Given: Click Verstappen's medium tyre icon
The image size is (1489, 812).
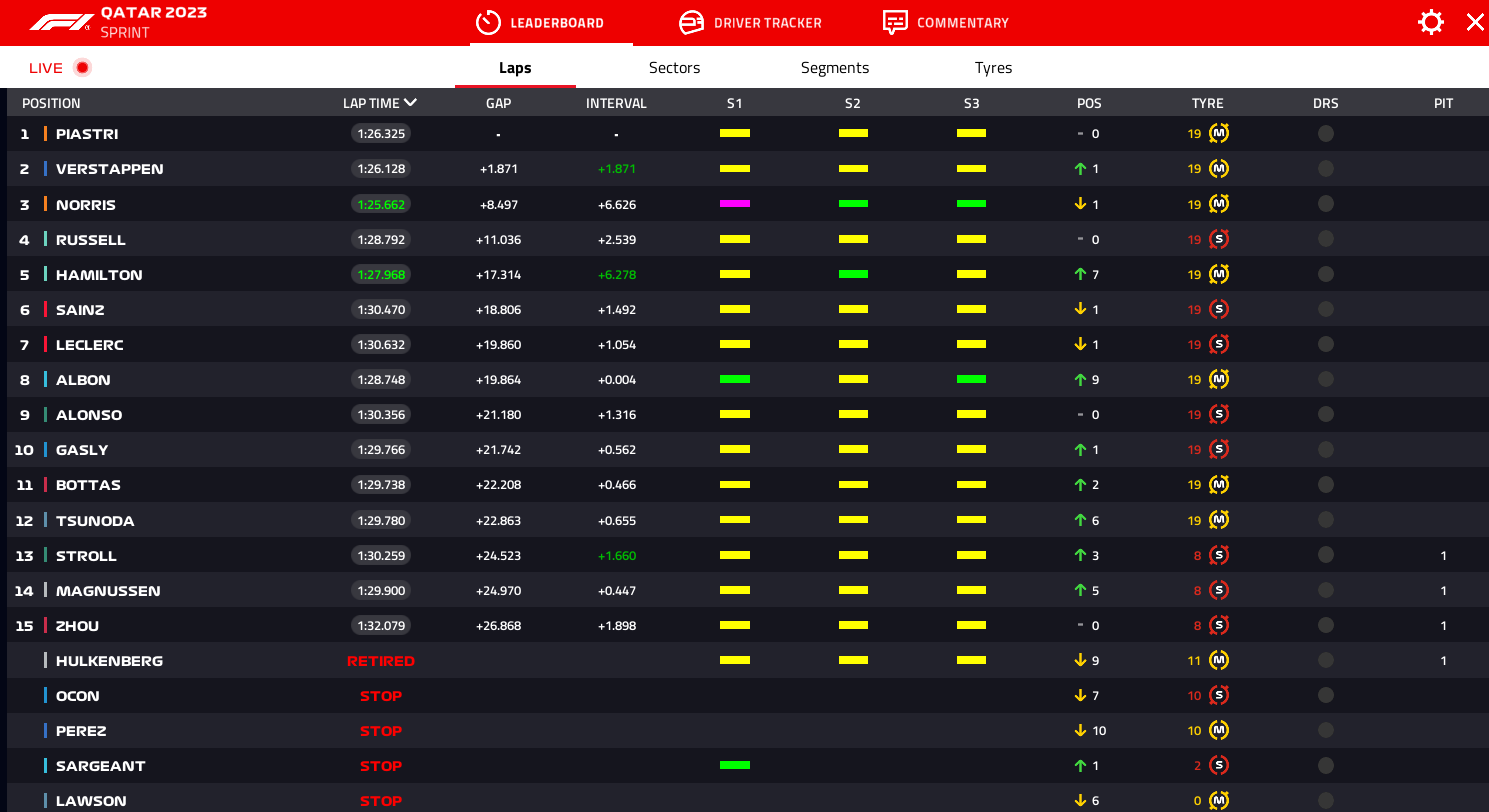Looking at the screenshot, I should 1219,168.
